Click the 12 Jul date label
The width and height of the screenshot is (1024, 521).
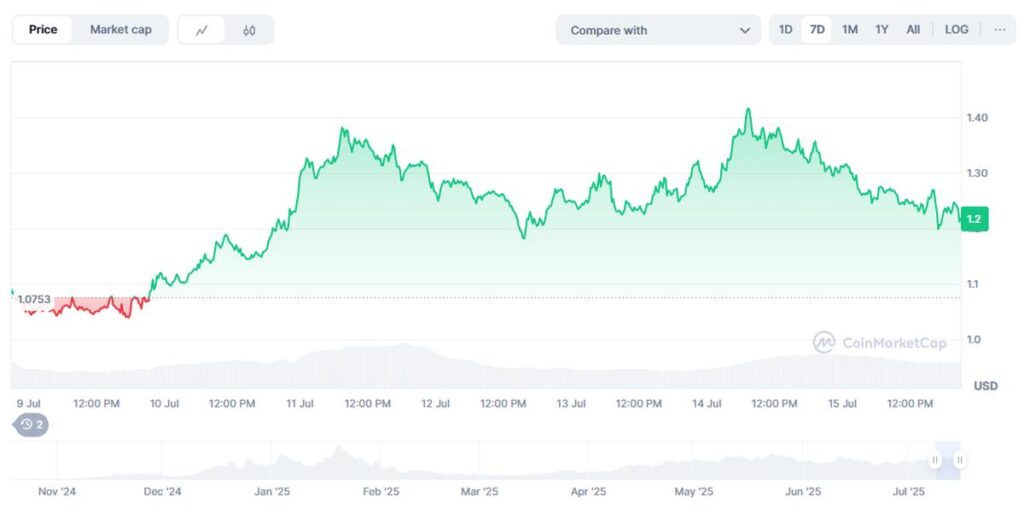tap(436, 403)
